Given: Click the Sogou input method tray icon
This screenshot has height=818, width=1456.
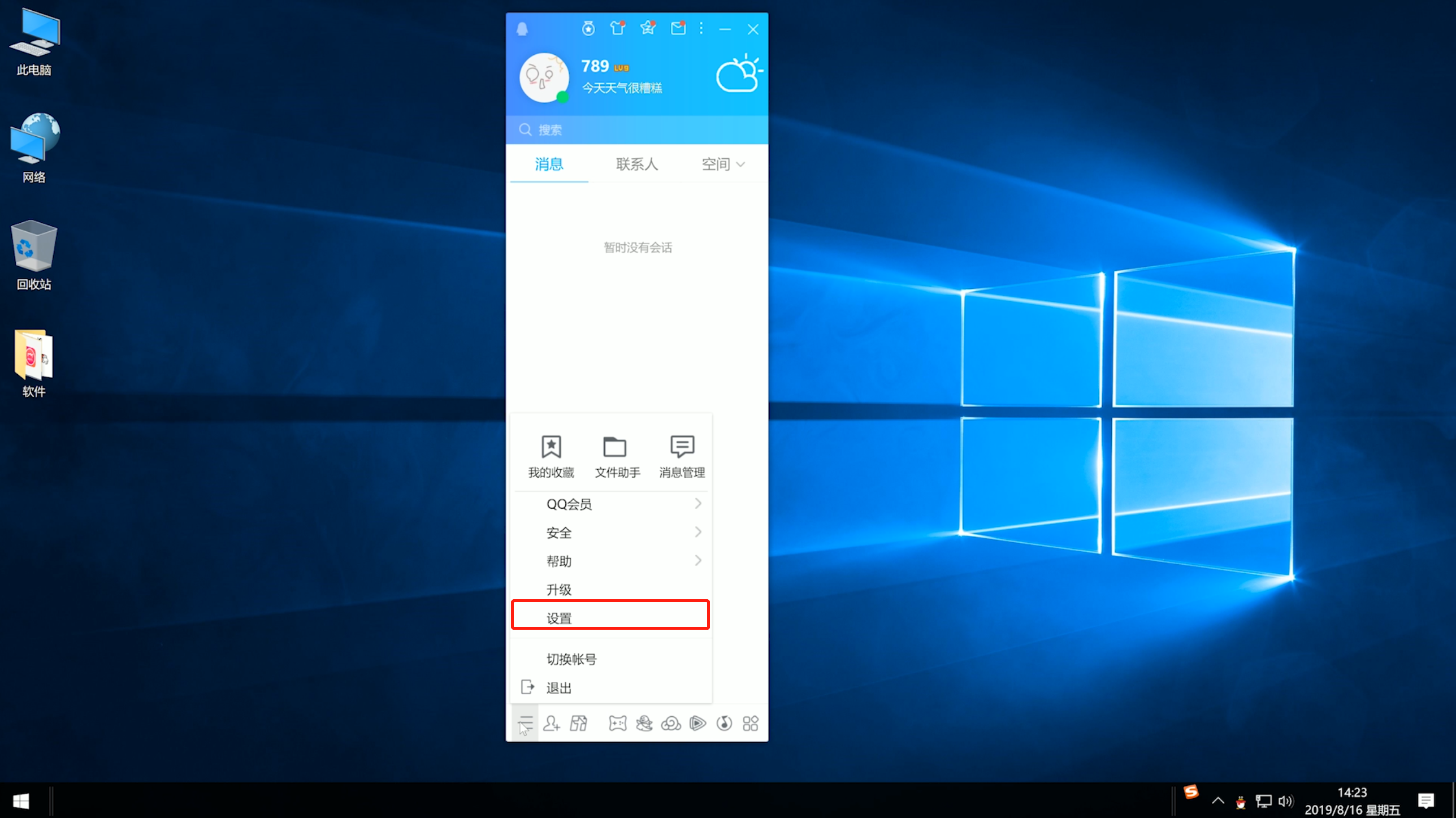Looking at the screenshot, I should point(1191,792).
